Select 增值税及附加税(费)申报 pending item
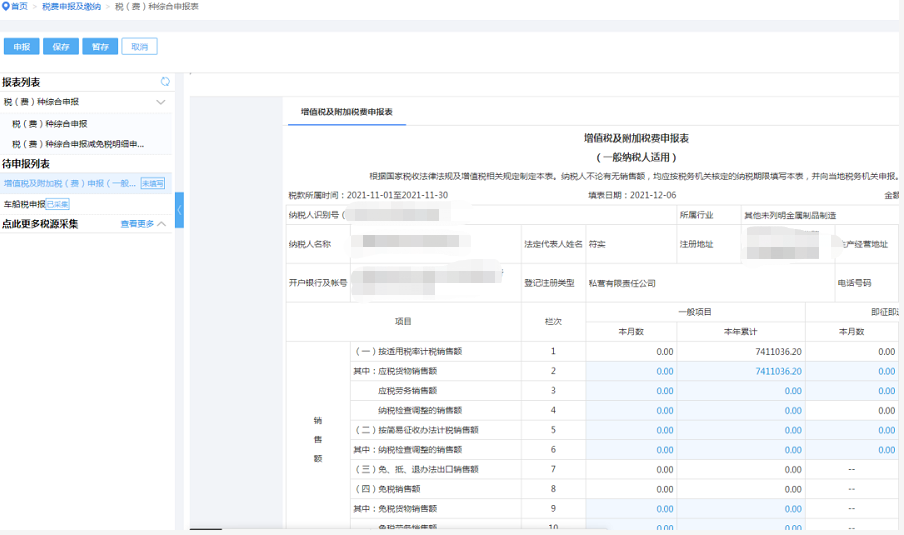The width and height of the screenshot is (904, 535). click(70, 183)
